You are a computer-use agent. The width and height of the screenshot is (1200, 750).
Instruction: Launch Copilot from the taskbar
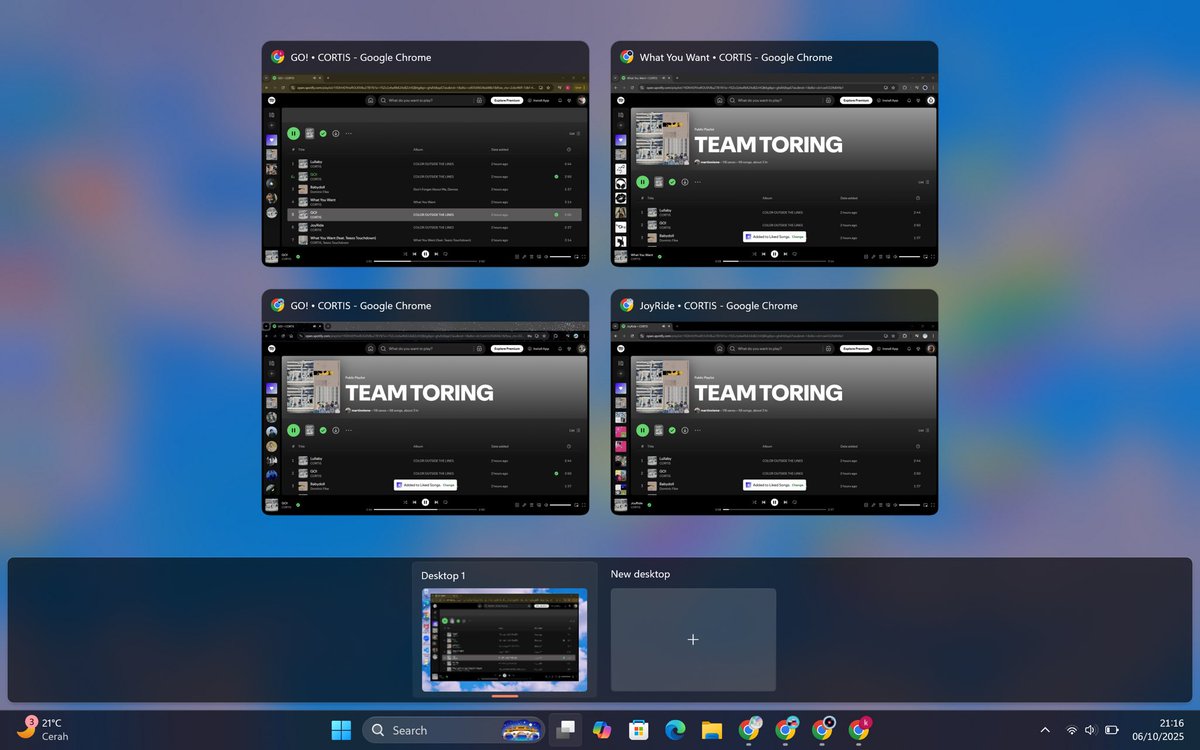(x=602, y=730)
